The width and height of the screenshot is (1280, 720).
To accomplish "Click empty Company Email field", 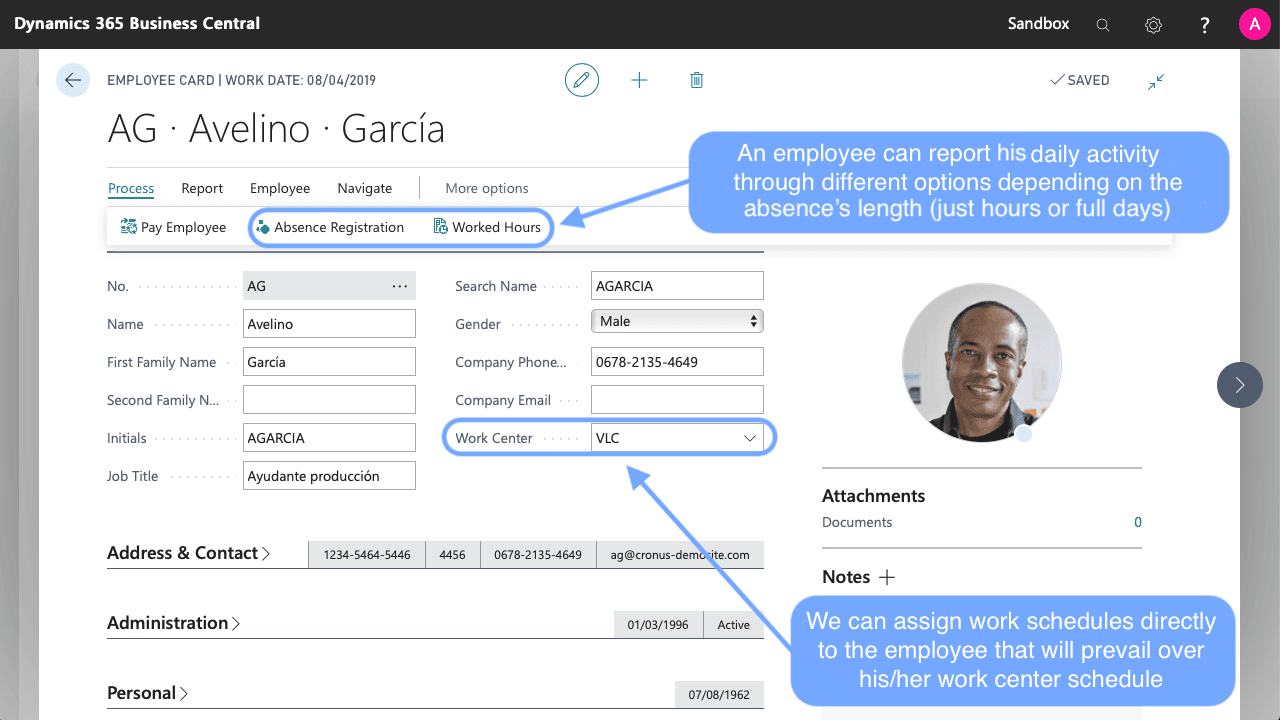I will click(x=677, y=400).
